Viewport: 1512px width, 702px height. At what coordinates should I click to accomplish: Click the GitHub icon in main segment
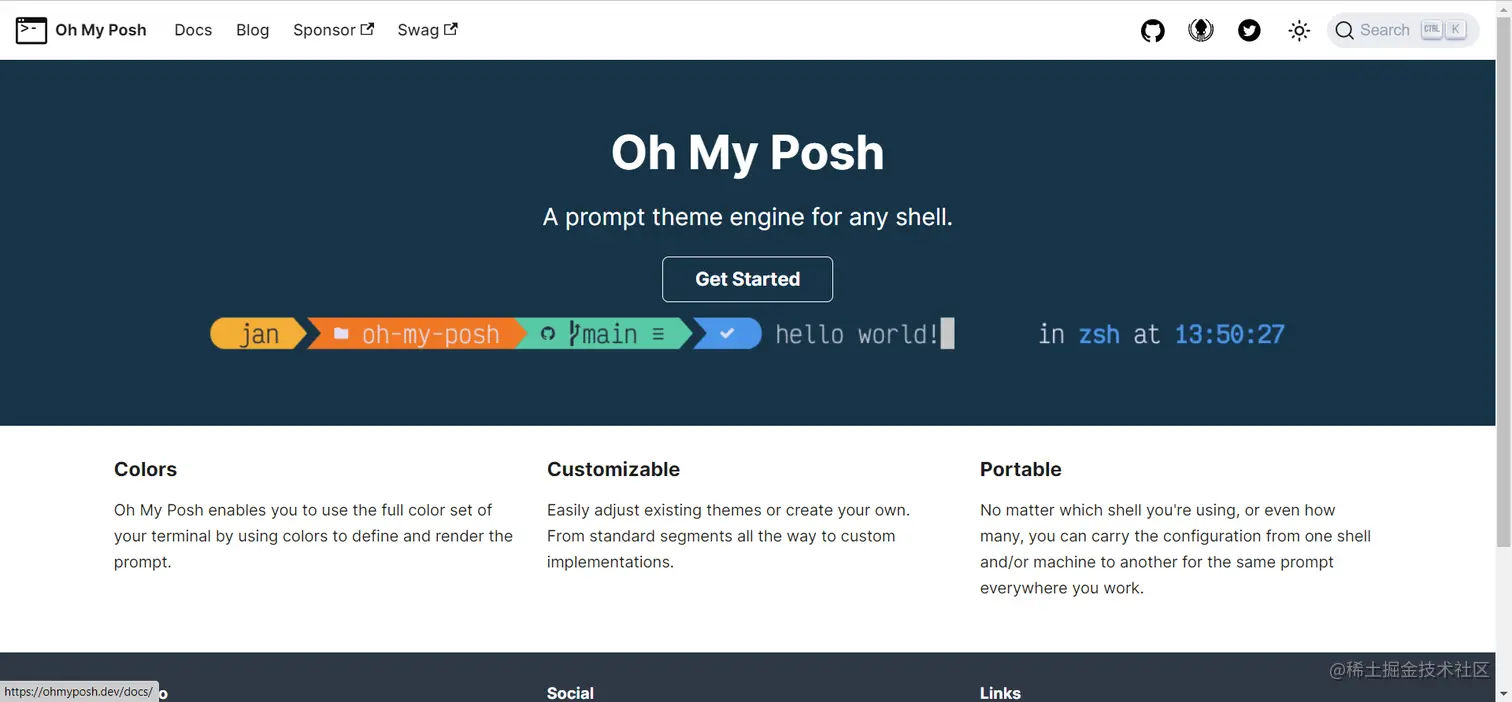547,334
